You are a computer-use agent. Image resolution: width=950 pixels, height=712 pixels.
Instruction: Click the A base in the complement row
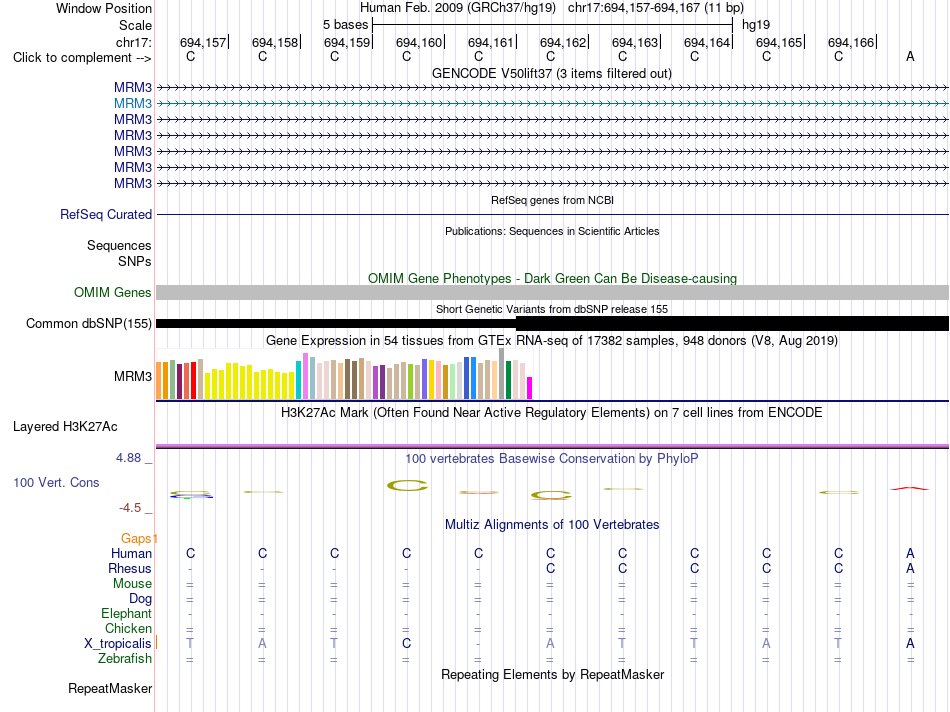point(910,57)
